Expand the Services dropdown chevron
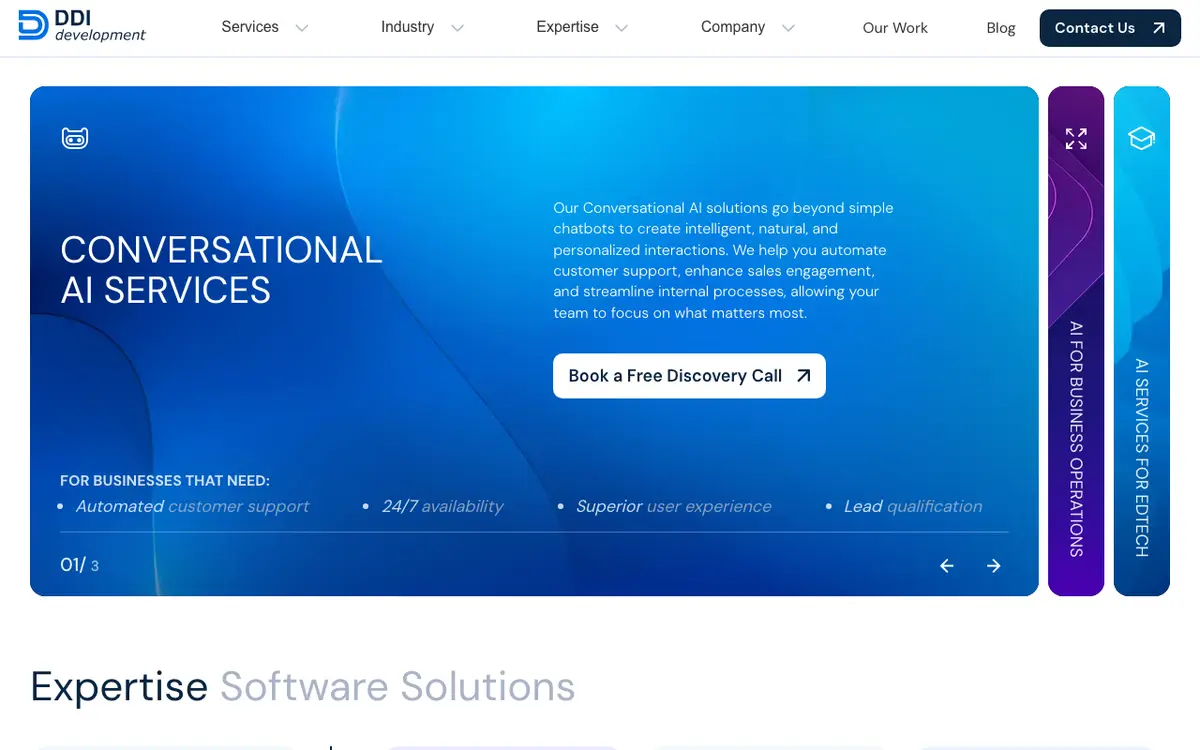The width and height of the screenshot is (1200, 750). coord(302,28)
